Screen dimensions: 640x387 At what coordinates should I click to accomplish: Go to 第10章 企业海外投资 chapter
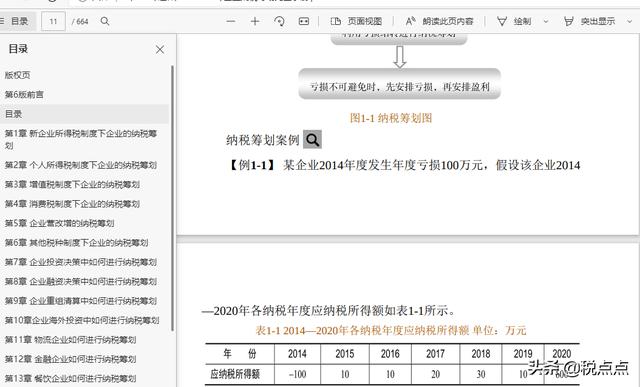click(82, 320)
